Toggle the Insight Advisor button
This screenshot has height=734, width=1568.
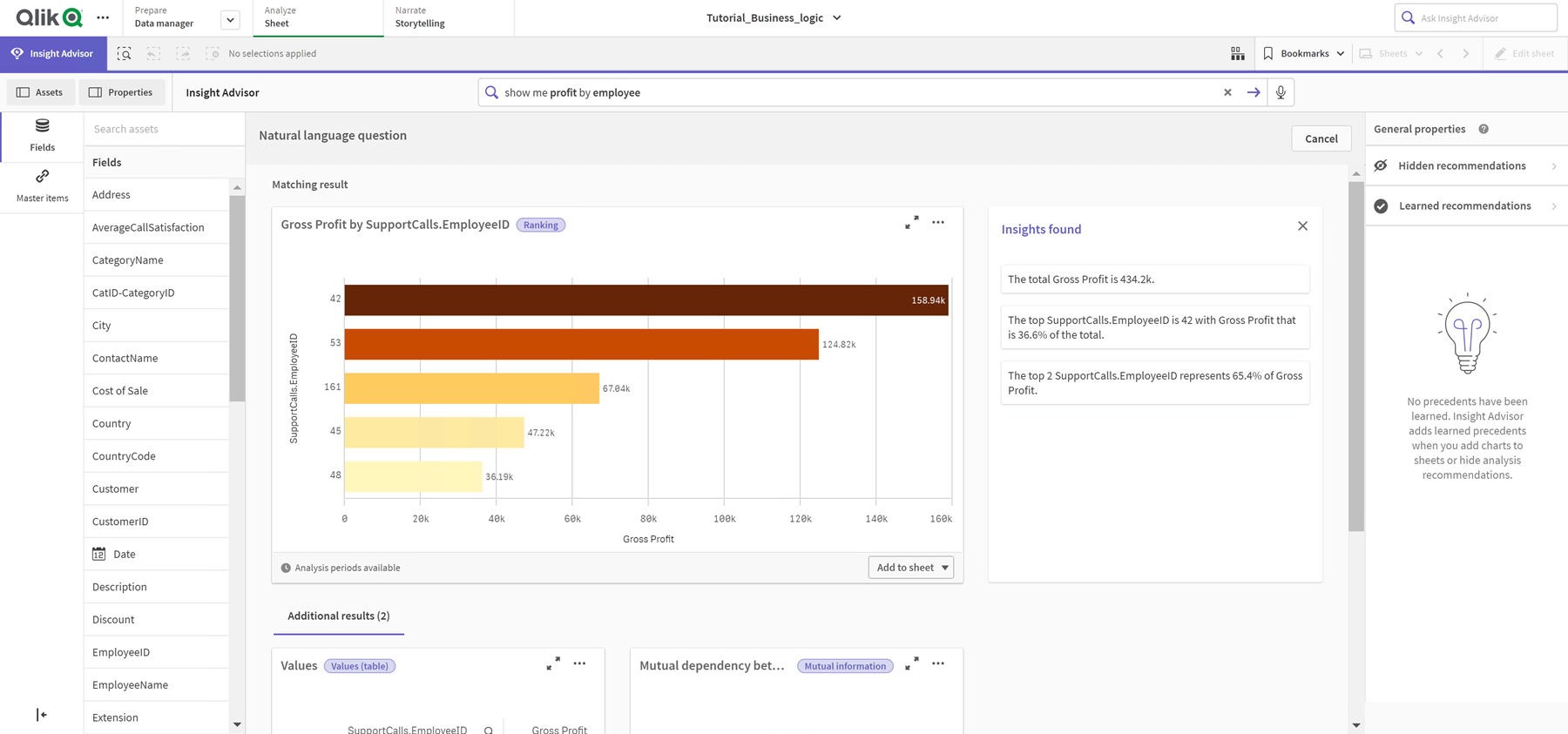[53, 54]
